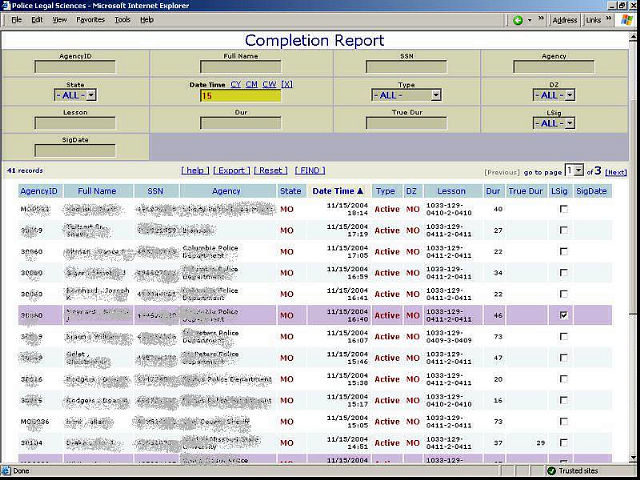The height and width of the screenshot is (480, 640).
Task: Click the green Go button in address toolbar
Action: pos(519,19)
